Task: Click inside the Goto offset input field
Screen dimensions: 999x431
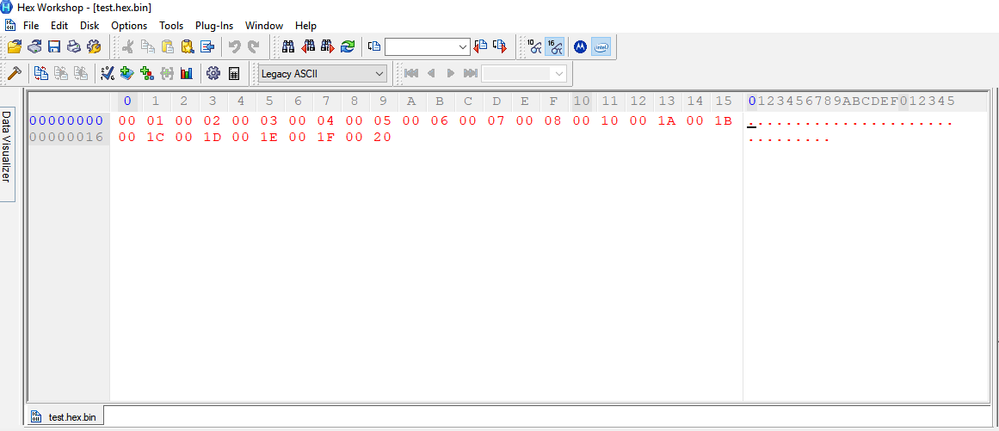Action: pyautogui.click(x=420, y=47)
